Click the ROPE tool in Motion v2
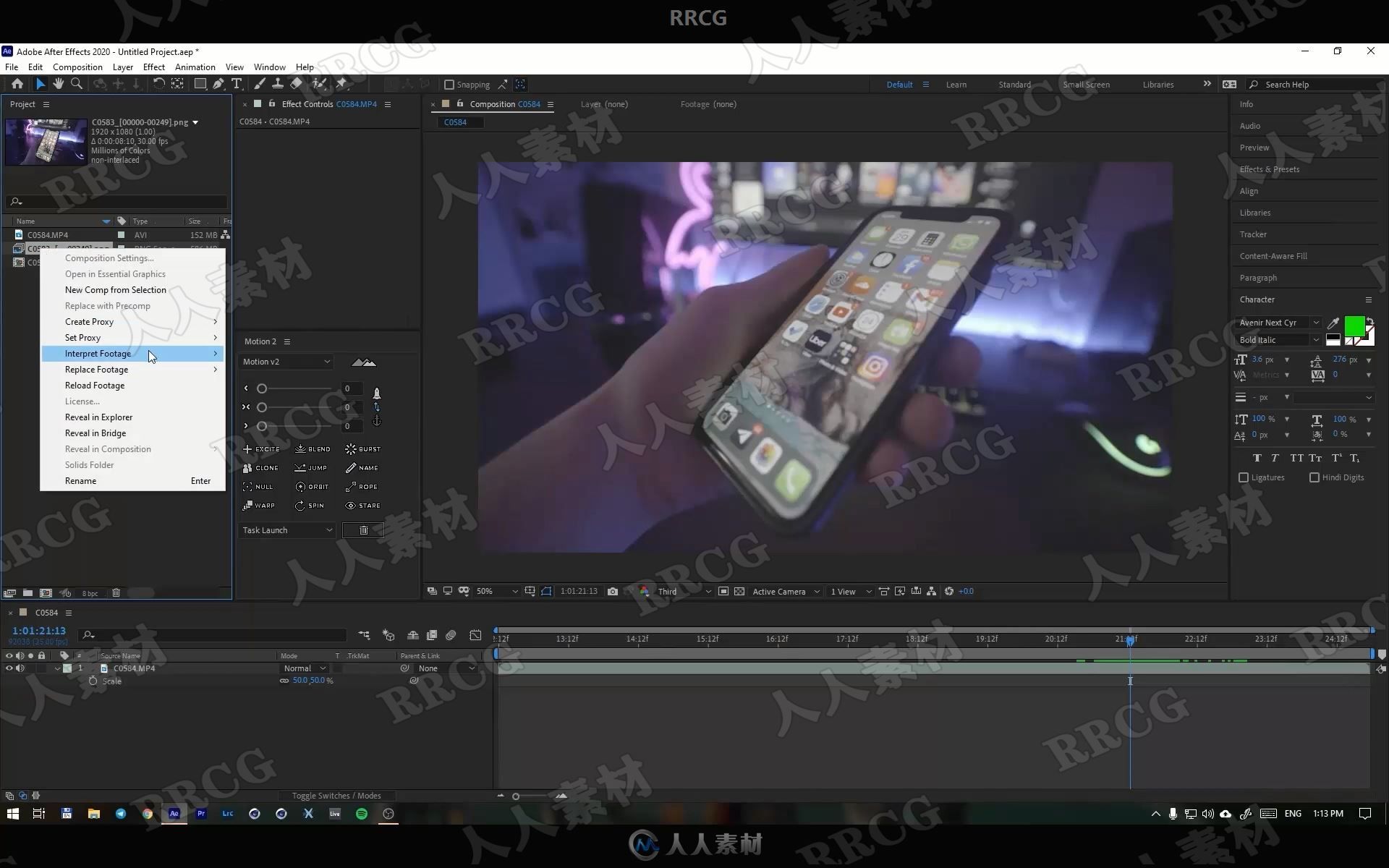1389x868 pixels. click(x=363, y=486)
